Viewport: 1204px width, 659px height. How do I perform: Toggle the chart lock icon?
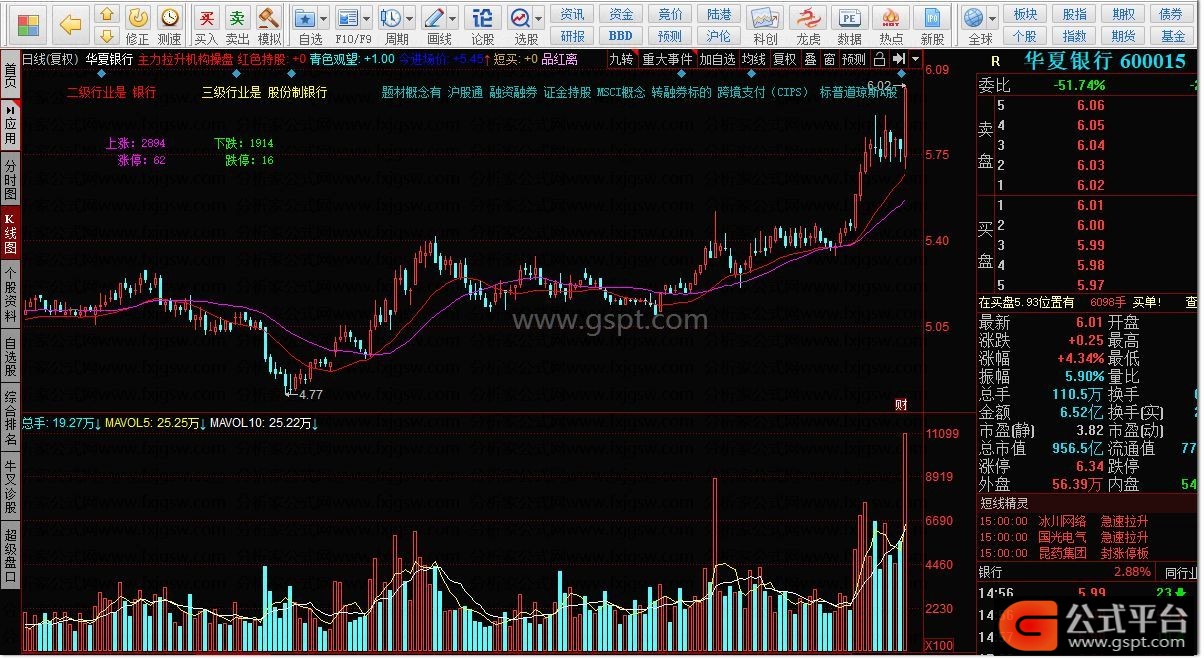879,59
